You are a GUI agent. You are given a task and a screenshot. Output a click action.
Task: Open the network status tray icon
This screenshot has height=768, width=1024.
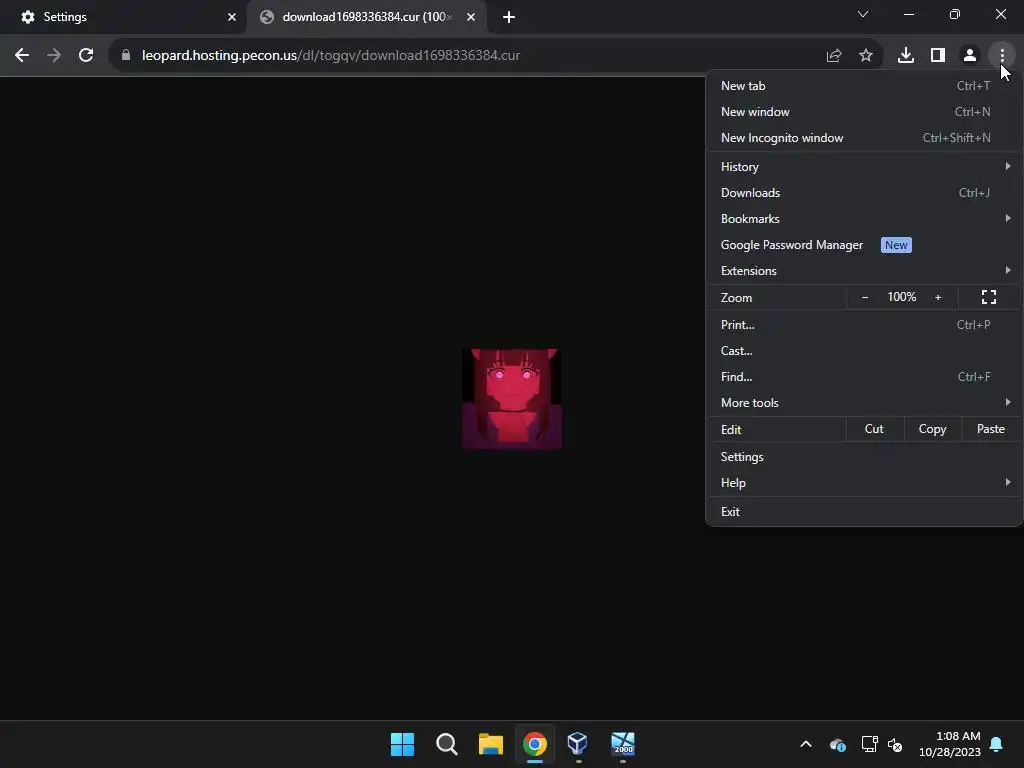point(869,744)
